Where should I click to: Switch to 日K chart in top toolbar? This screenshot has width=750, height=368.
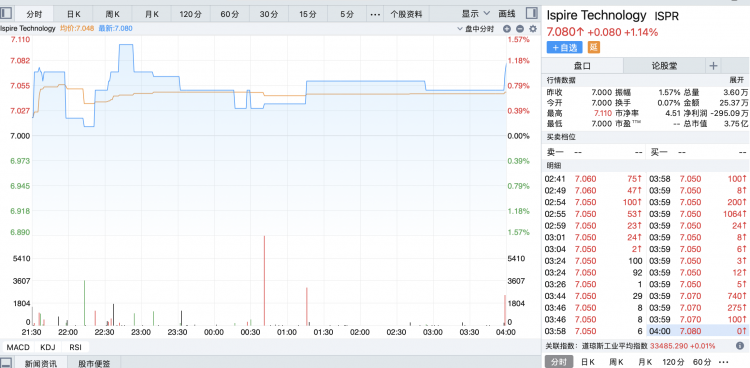pos(73,14)
